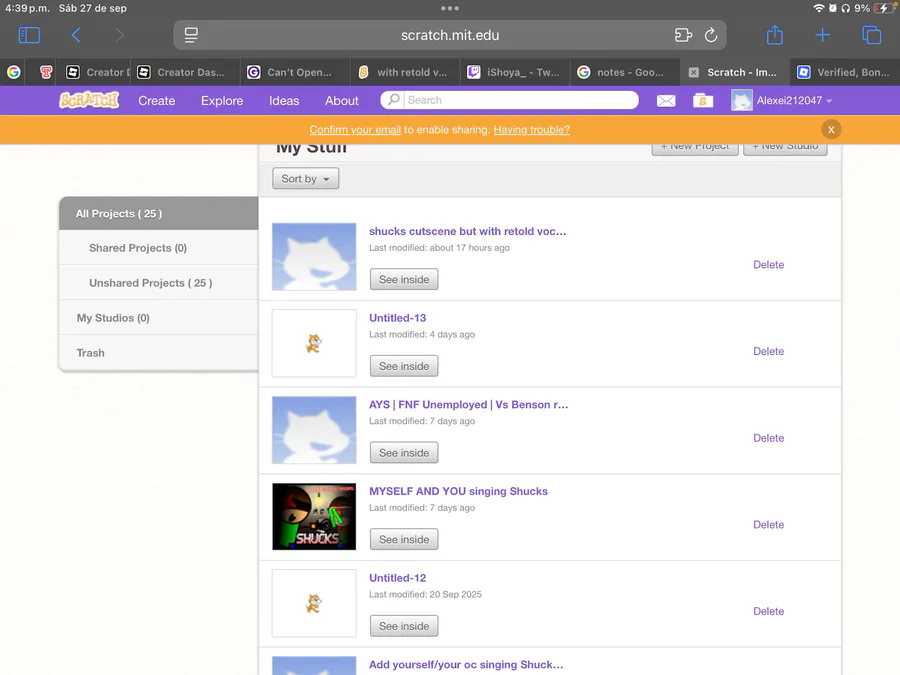This screenshot has height=675, width=900.
Task: Open the Explore menu item
Action: click(222, 100)
